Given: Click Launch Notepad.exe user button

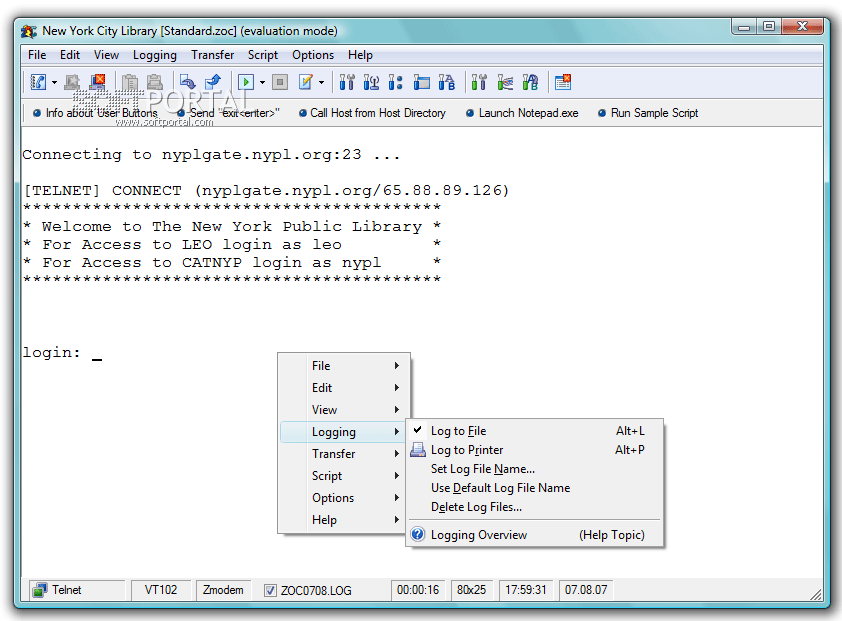Looking at the screenshot, I should click(x=522, y=113).
